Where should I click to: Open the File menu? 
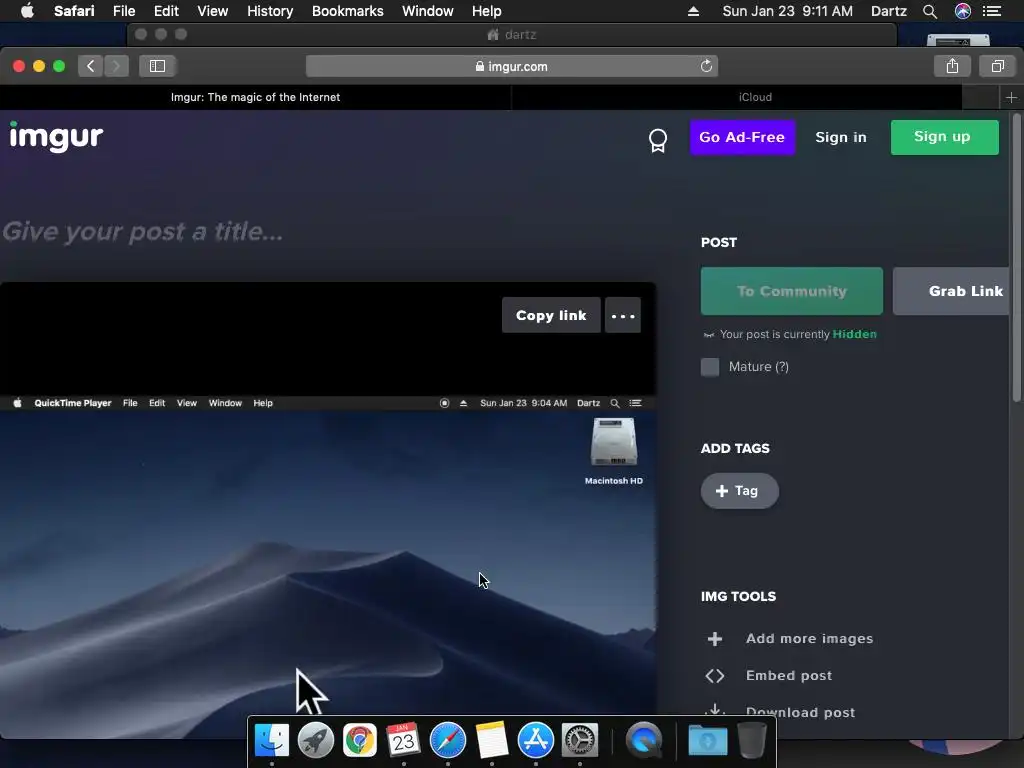[123, 11]
